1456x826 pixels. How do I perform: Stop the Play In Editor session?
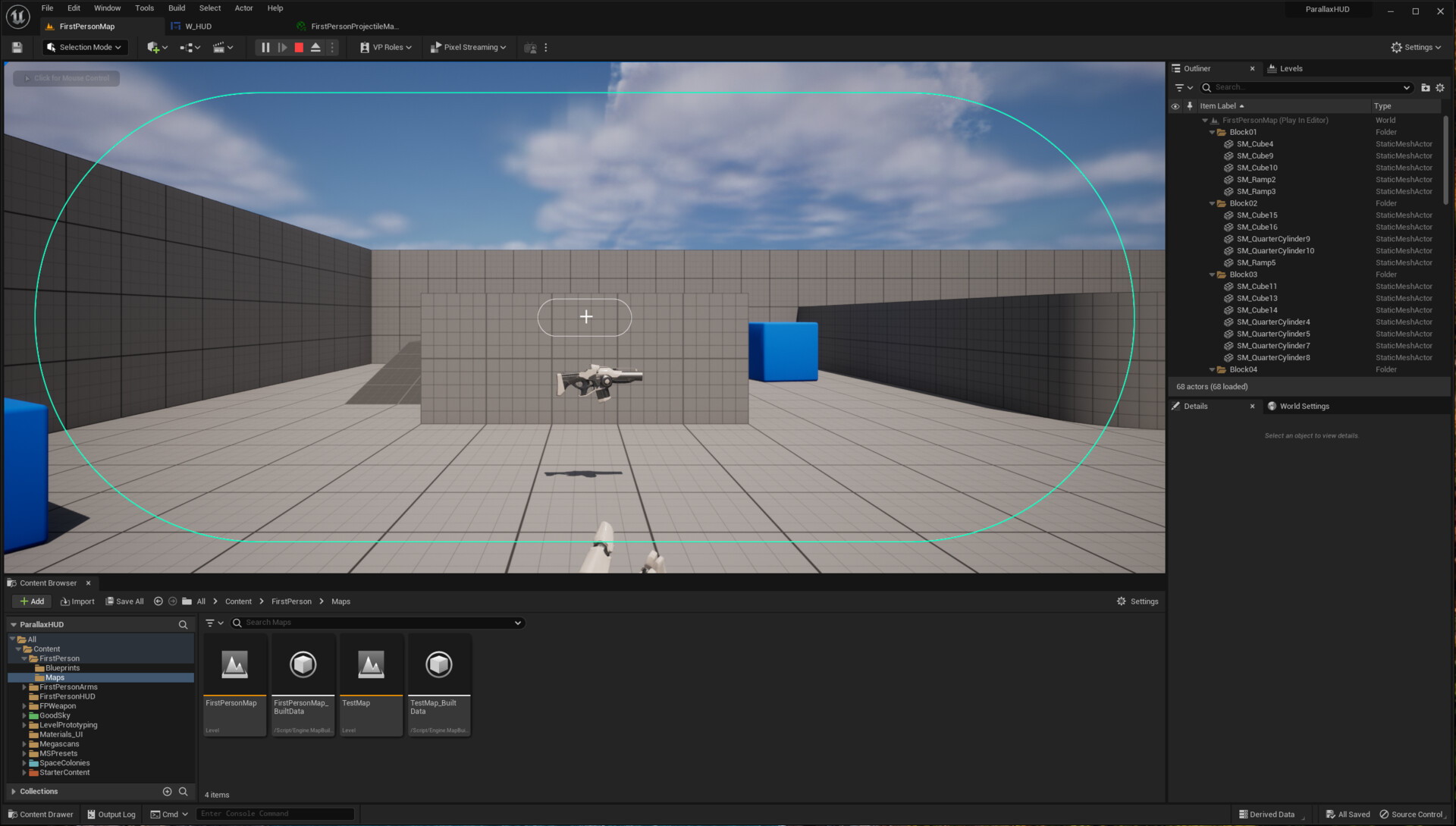(300, 47)
